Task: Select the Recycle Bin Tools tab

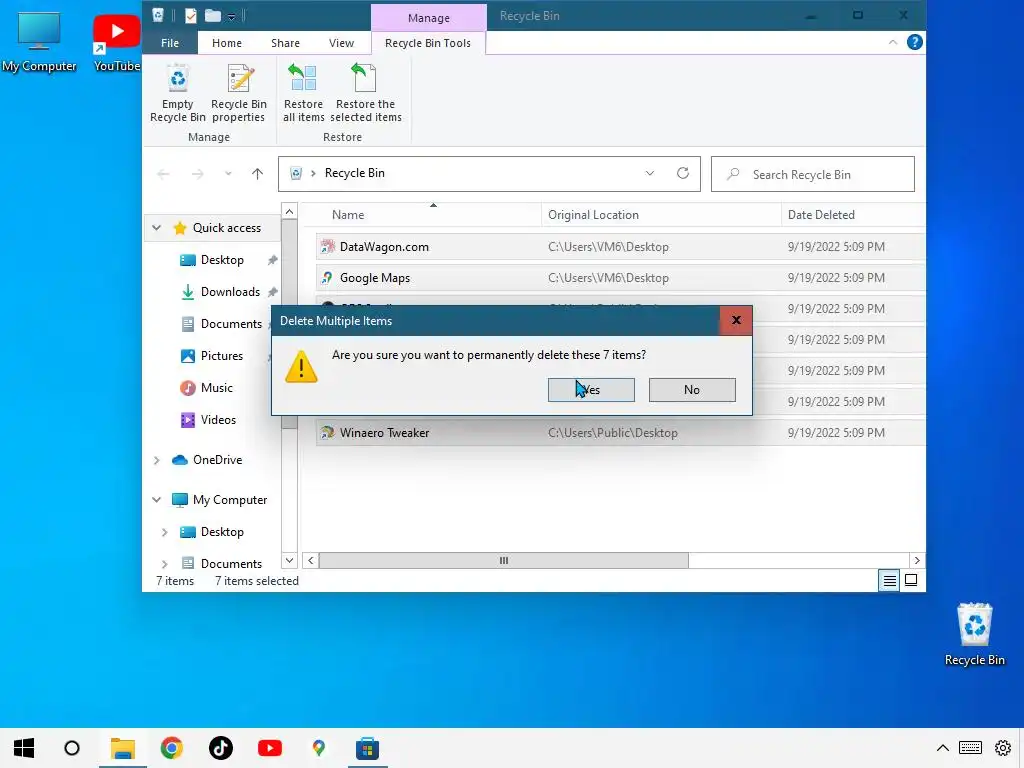Action: (428, 43)
